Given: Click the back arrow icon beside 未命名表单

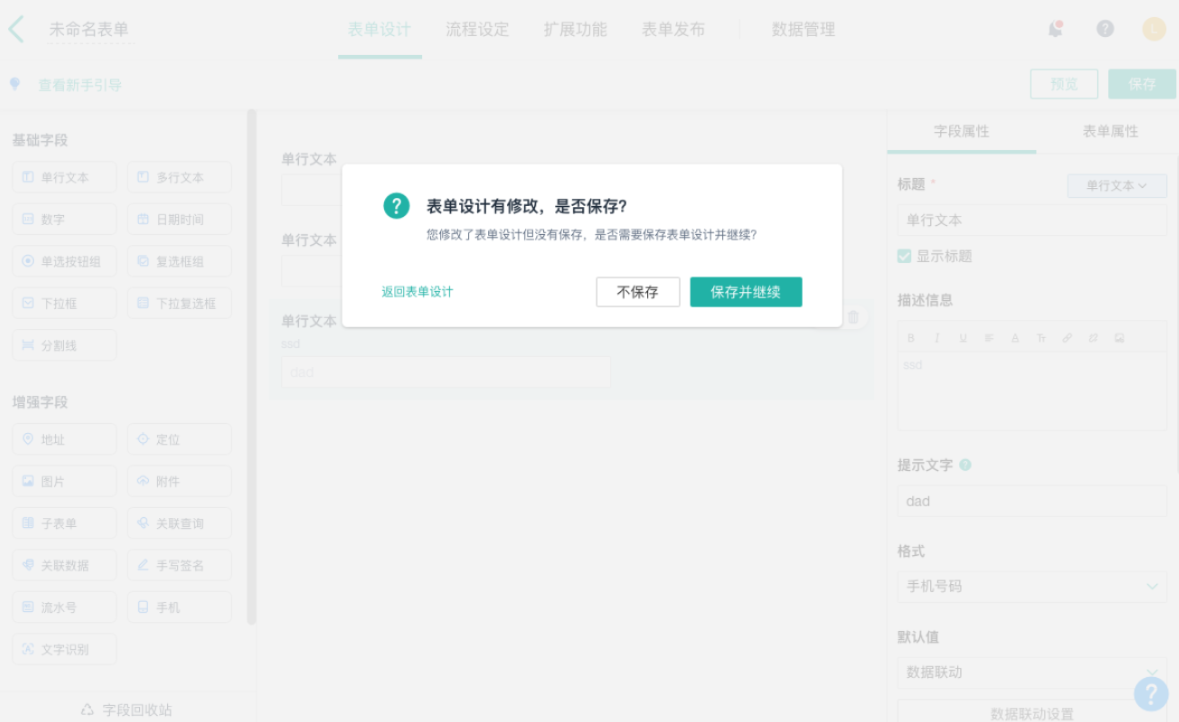Looking at the screenshot, I should pos(17,29).
